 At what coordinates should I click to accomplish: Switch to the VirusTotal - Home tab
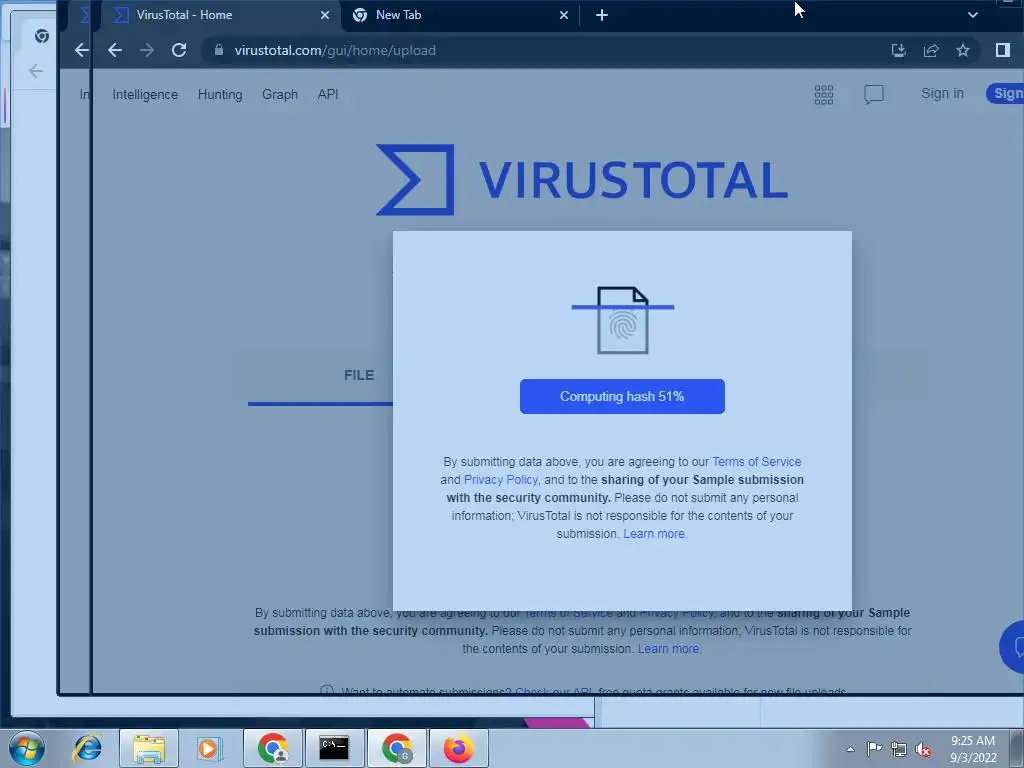(x=219, y=15)
